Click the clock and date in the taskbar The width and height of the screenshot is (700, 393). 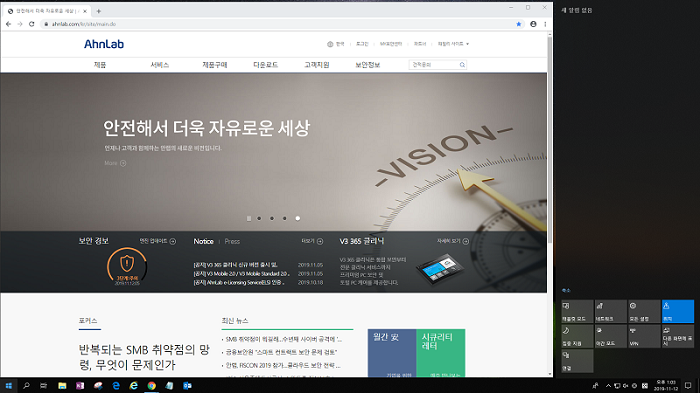click(666, 385)
